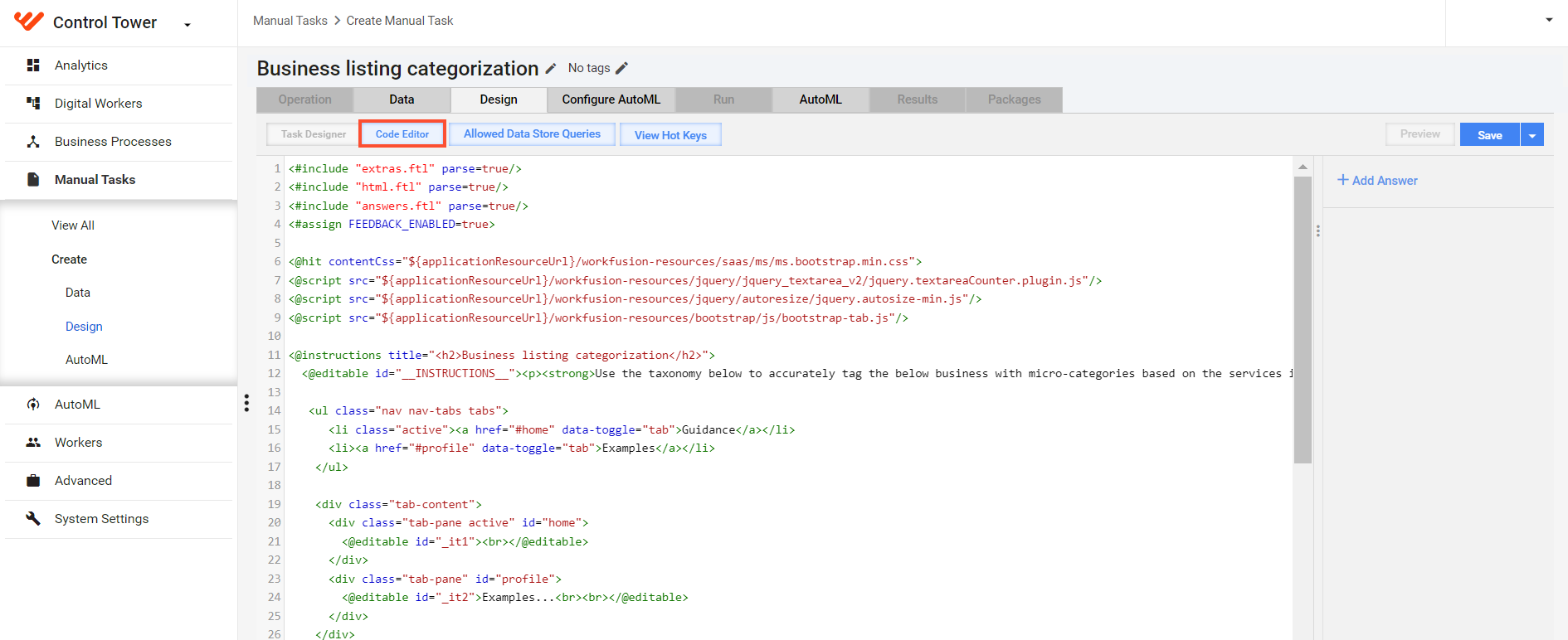Click Create Manual Task breadcrumb
1568x640 pixels.
[x=400, y=21]
